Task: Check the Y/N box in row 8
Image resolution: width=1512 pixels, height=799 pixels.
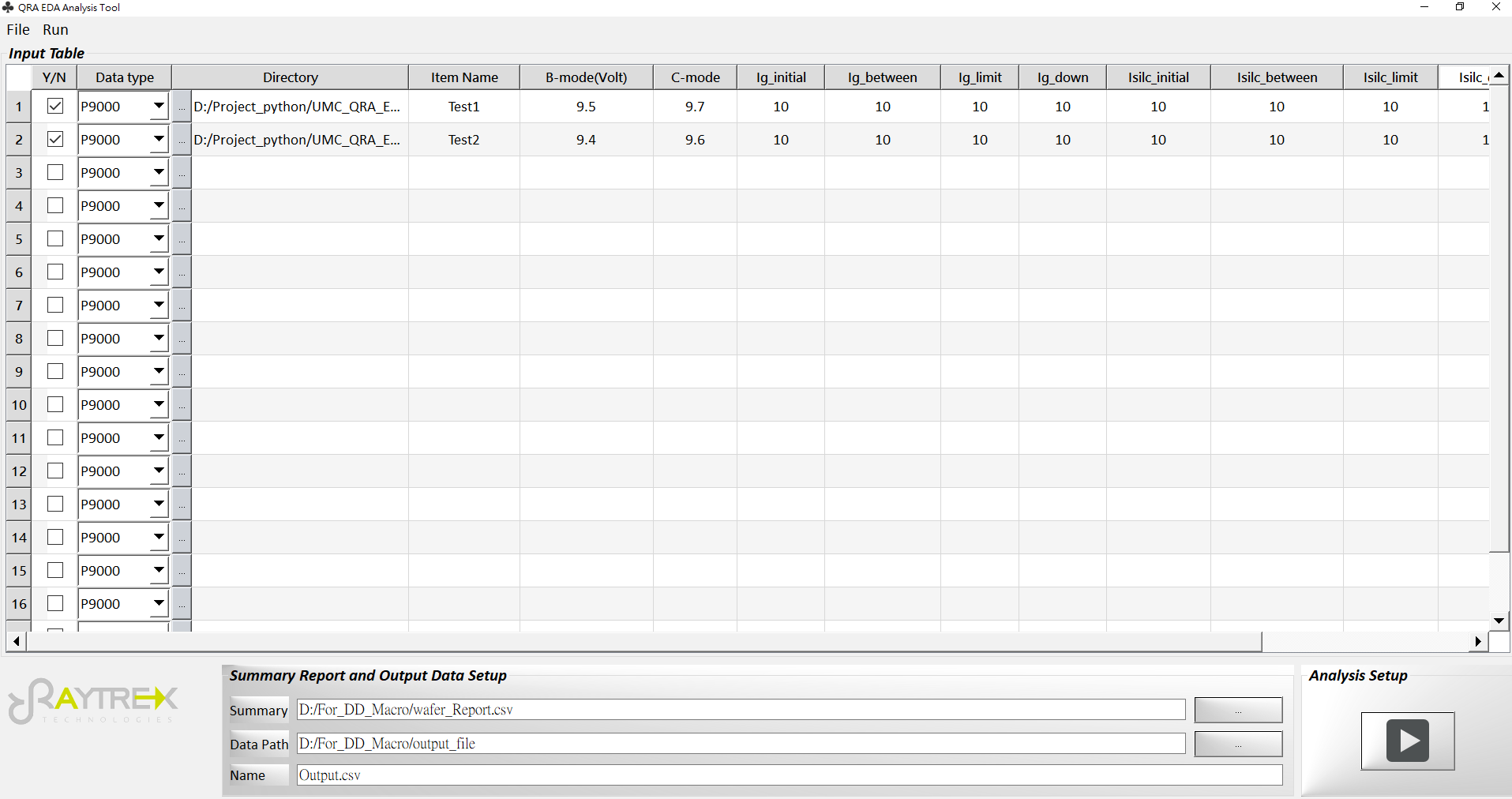Action: (x=55, y=338)
